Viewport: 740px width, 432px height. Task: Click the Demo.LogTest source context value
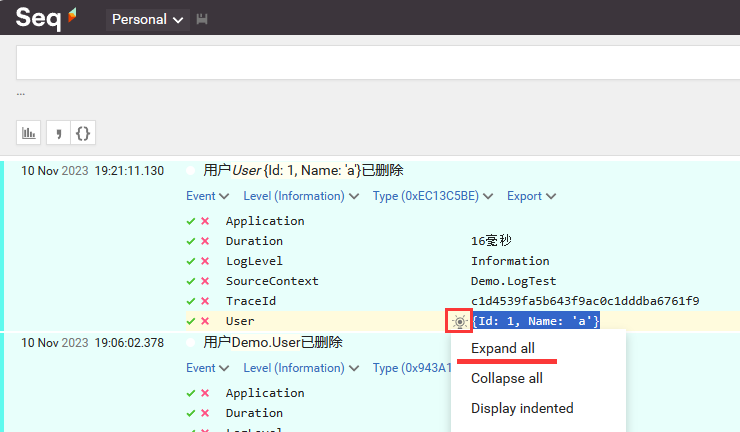(x=513, y=281)
